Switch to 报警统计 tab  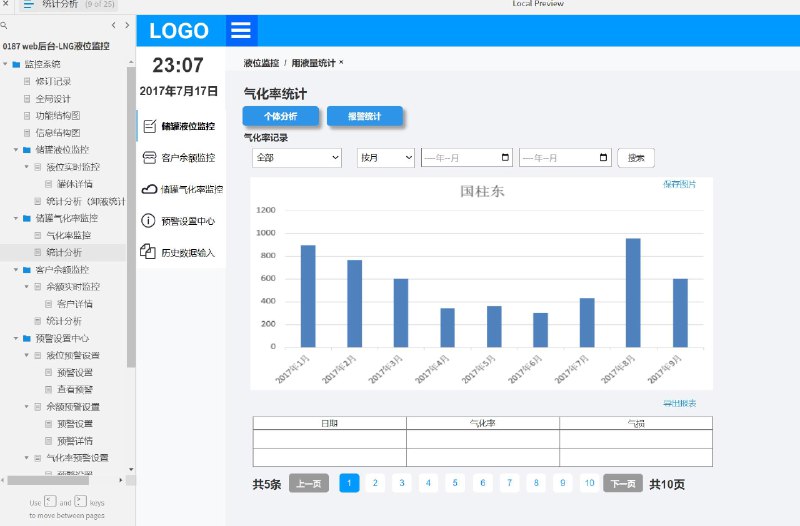(365, 116)
